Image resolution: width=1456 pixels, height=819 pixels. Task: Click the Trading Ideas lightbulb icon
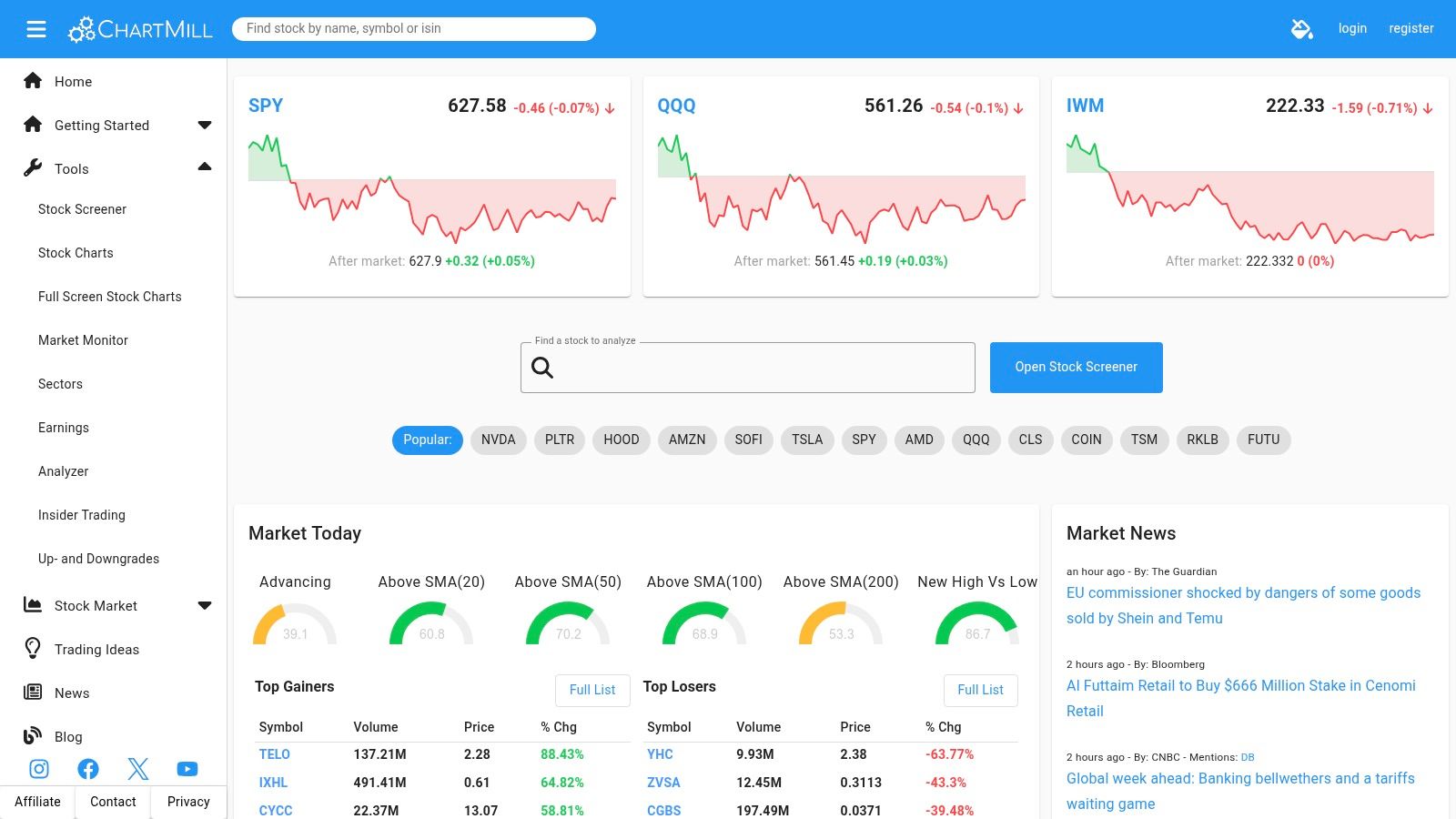click(33, 648)
